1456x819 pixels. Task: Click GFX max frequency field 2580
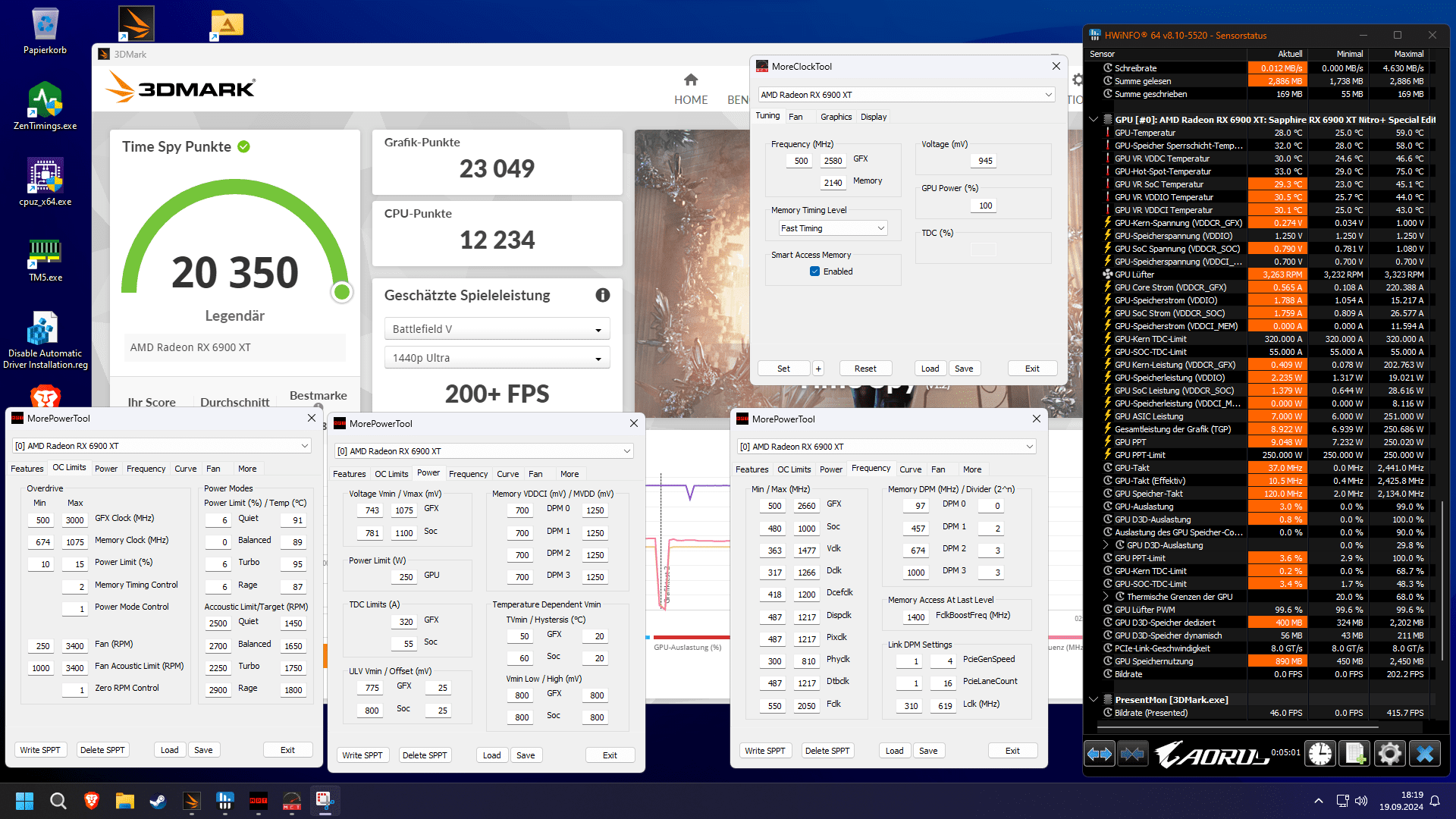pyautogui.click(x=833, y=161)
